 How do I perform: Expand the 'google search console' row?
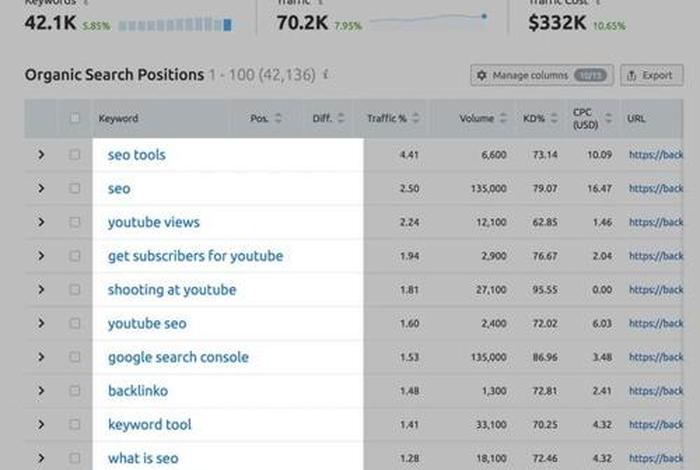click(41, 357)
